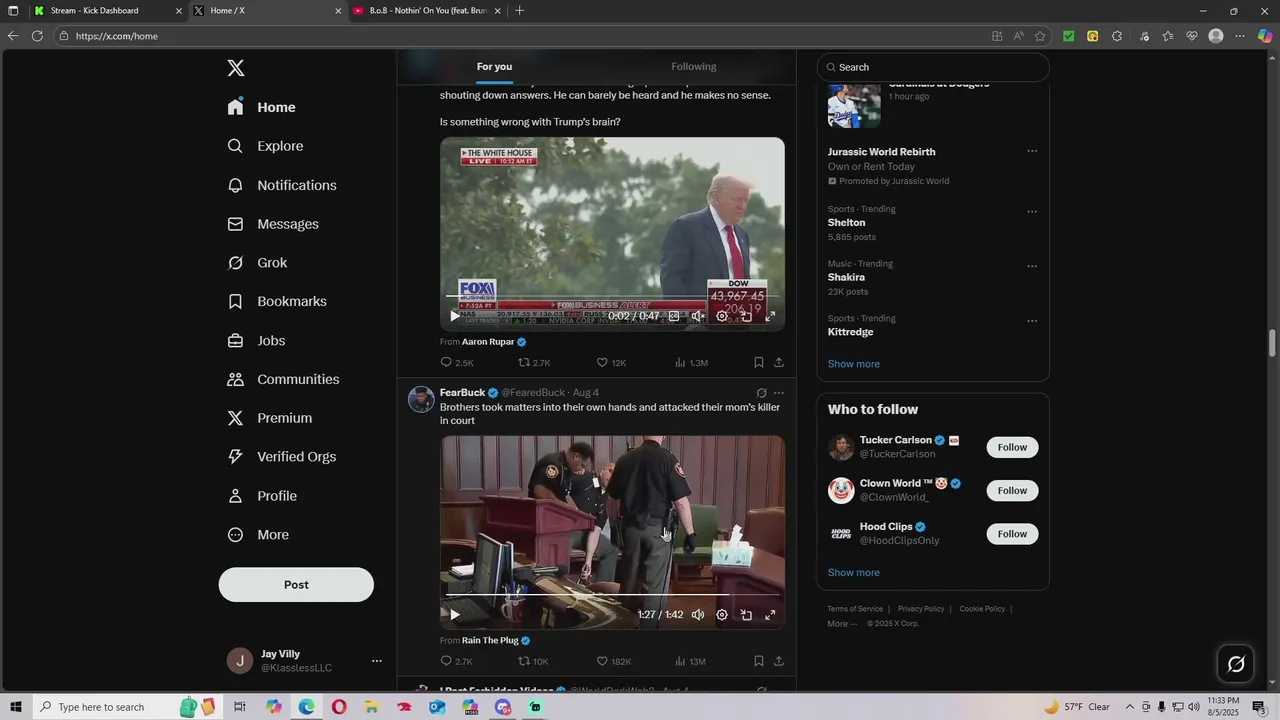
Task: Click the Communities people icon
Action: [236, 379]
